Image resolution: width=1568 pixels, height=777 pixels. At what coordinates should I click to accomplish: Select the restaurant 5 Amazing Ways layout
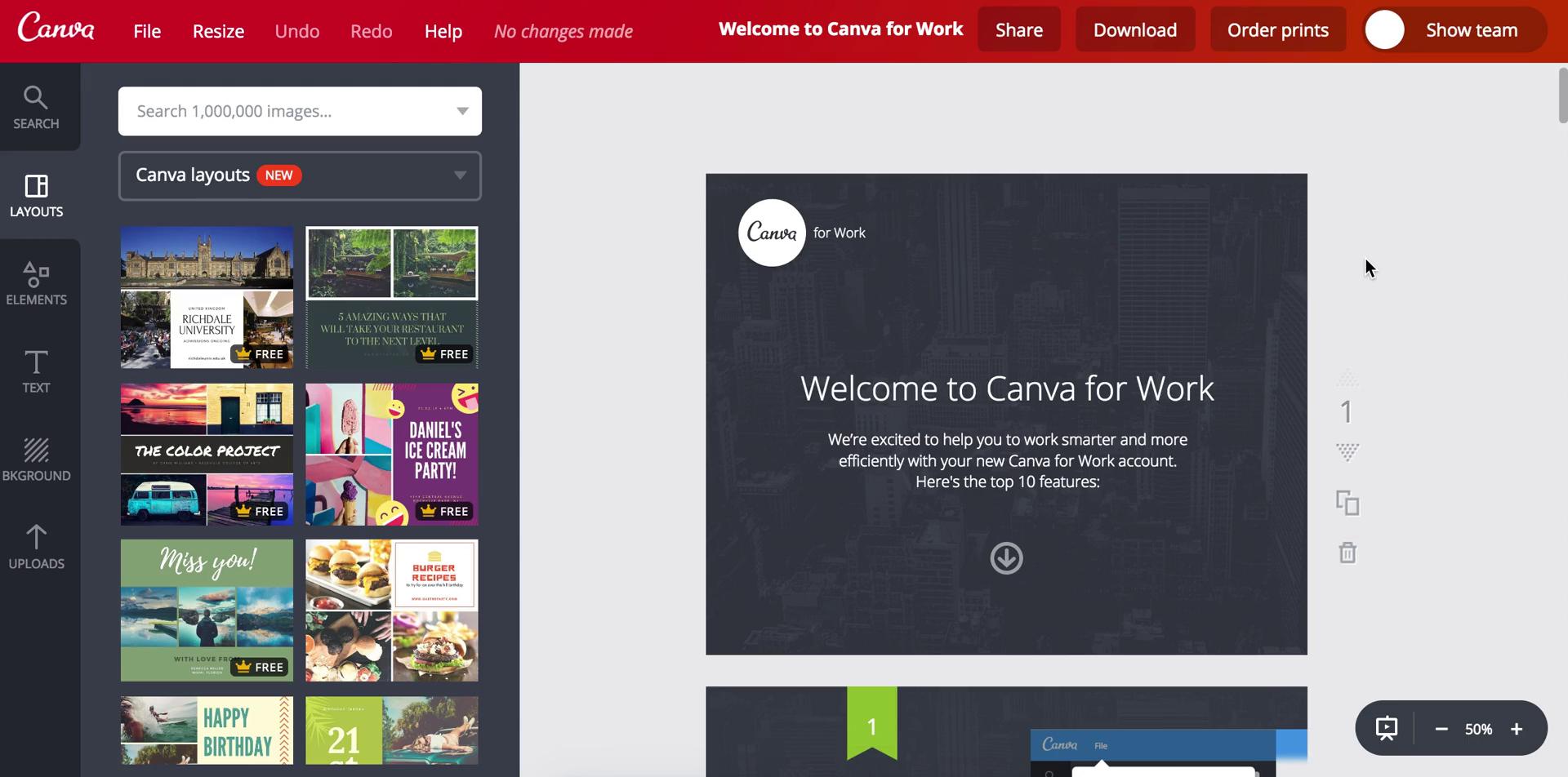tap(392, 298)
